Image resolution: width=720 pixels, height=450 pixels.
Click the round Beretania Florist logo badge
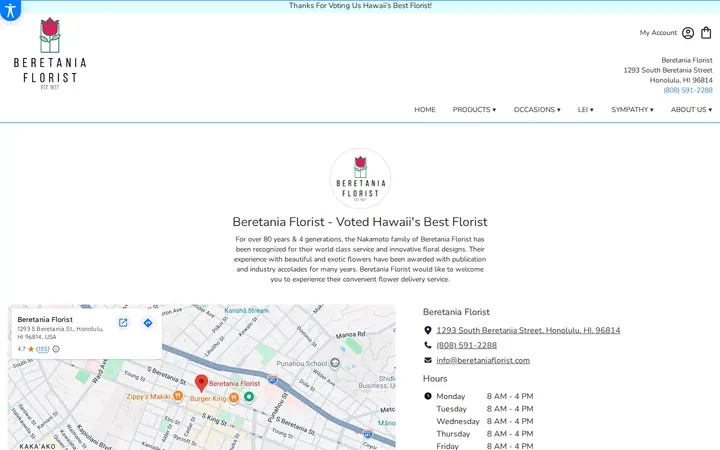pyautogui.click(x=360, y=179)
